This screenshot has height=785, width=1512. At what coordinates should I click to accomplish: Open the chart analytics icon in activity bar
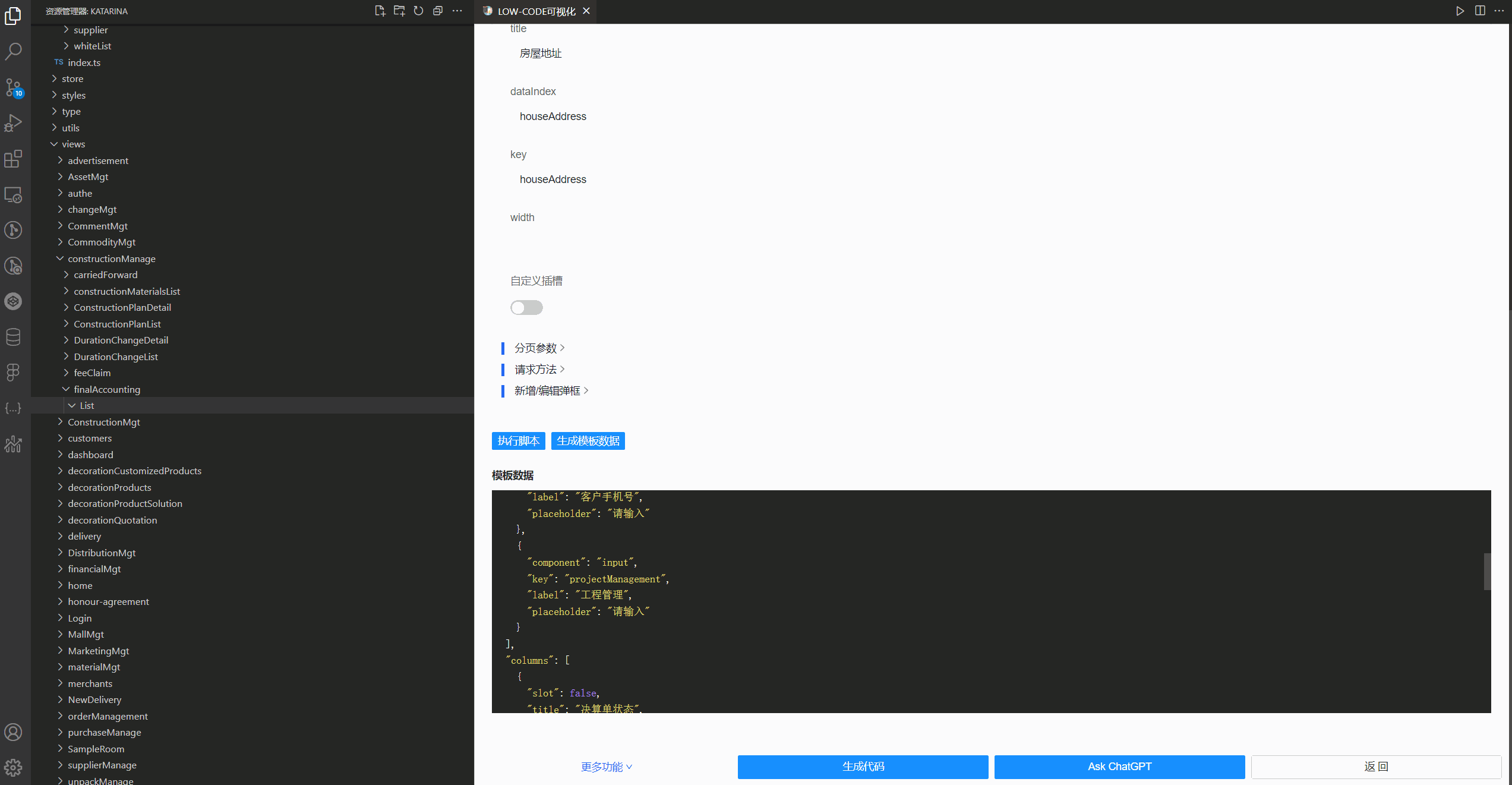(x=13, y=444)
